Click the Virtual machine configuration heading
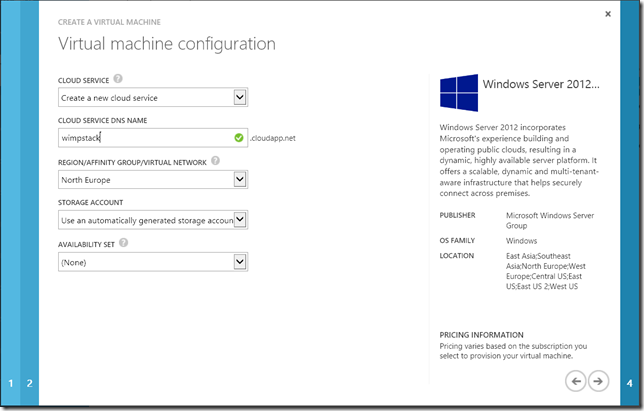Viewport: 644px width, 411px height. [x=167, y=44]
